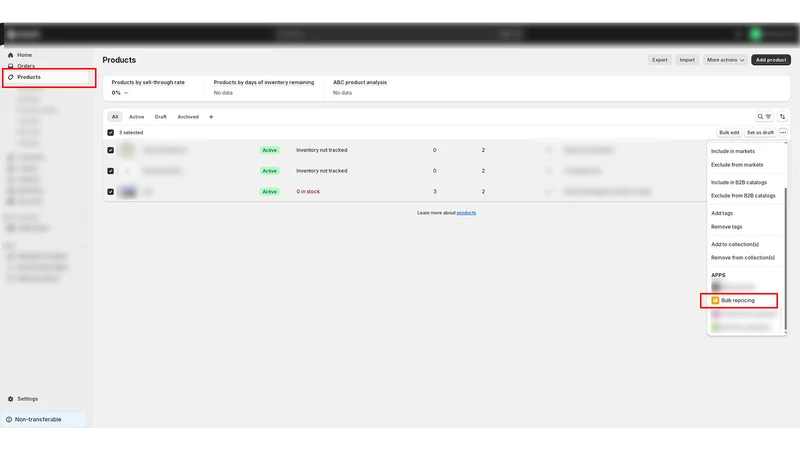Click the Add product button

(x=770, y=60)
